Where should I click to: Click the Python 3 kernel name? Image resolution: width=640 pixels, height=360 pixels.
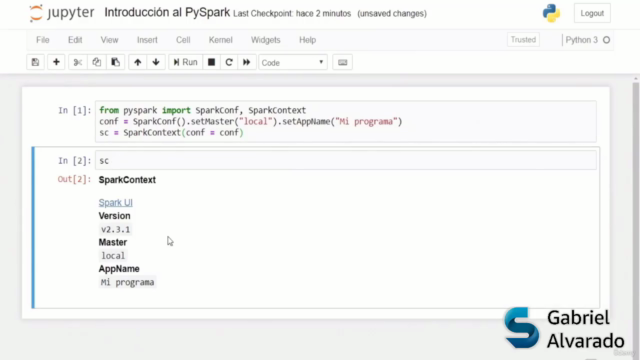click(581, 40)
